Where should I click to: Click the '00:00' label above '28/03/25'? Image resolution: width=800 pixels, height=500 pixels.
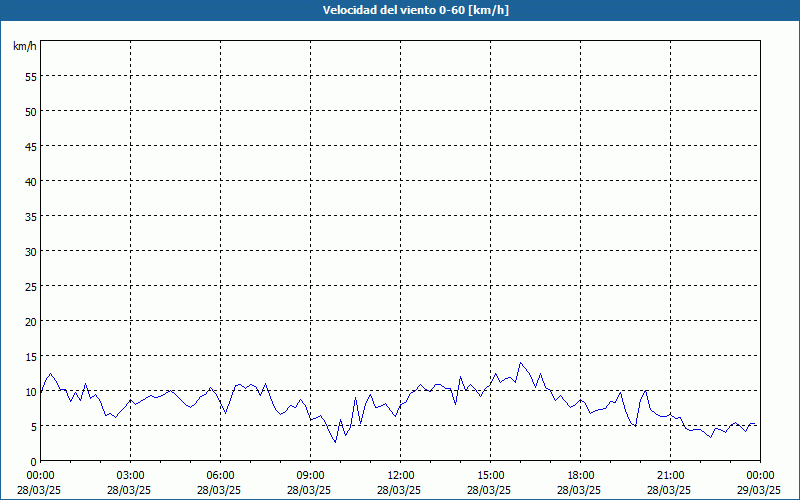tap(40, 476)
